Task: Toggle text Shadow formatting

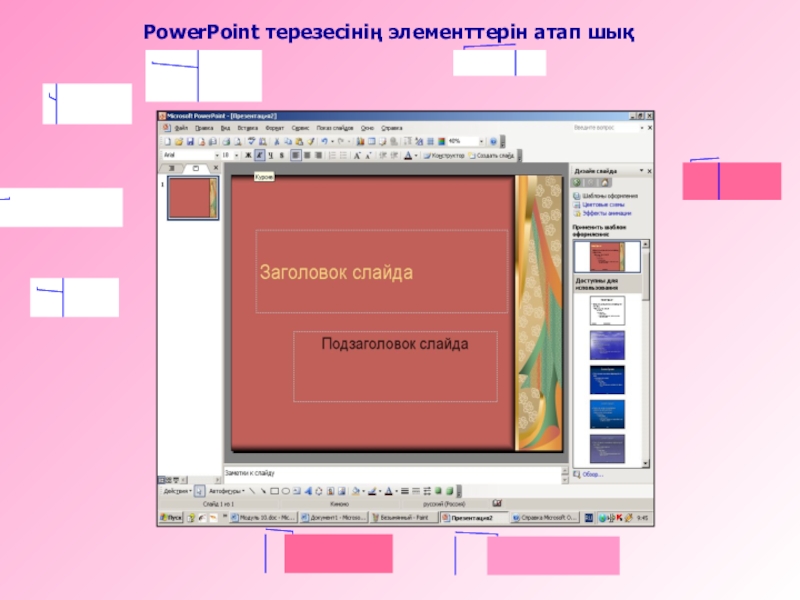Action: click(x=282, y=156)
